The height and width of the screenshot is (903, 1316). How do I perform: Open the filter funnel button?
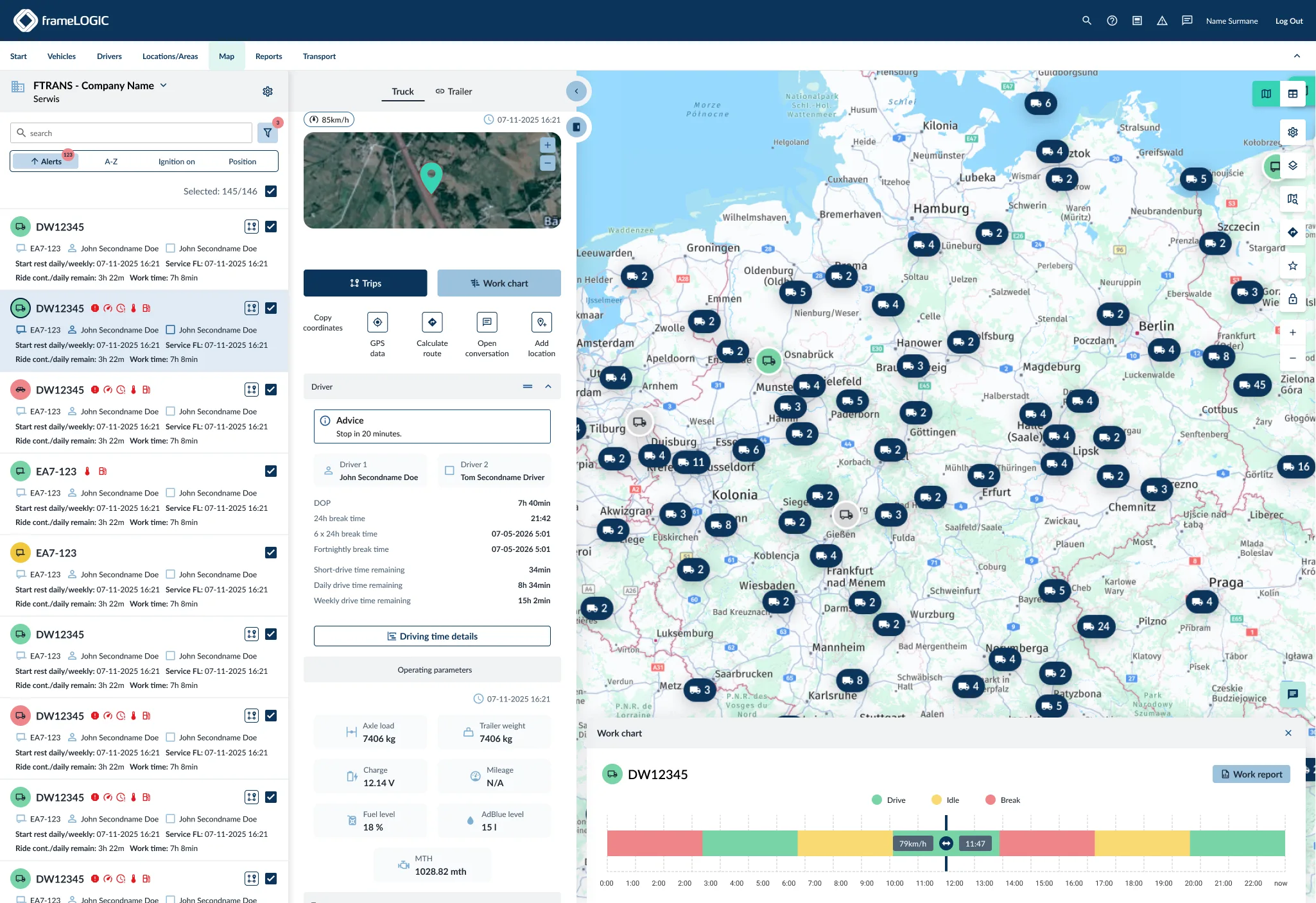pyautogui.click(x=268, y=133)
